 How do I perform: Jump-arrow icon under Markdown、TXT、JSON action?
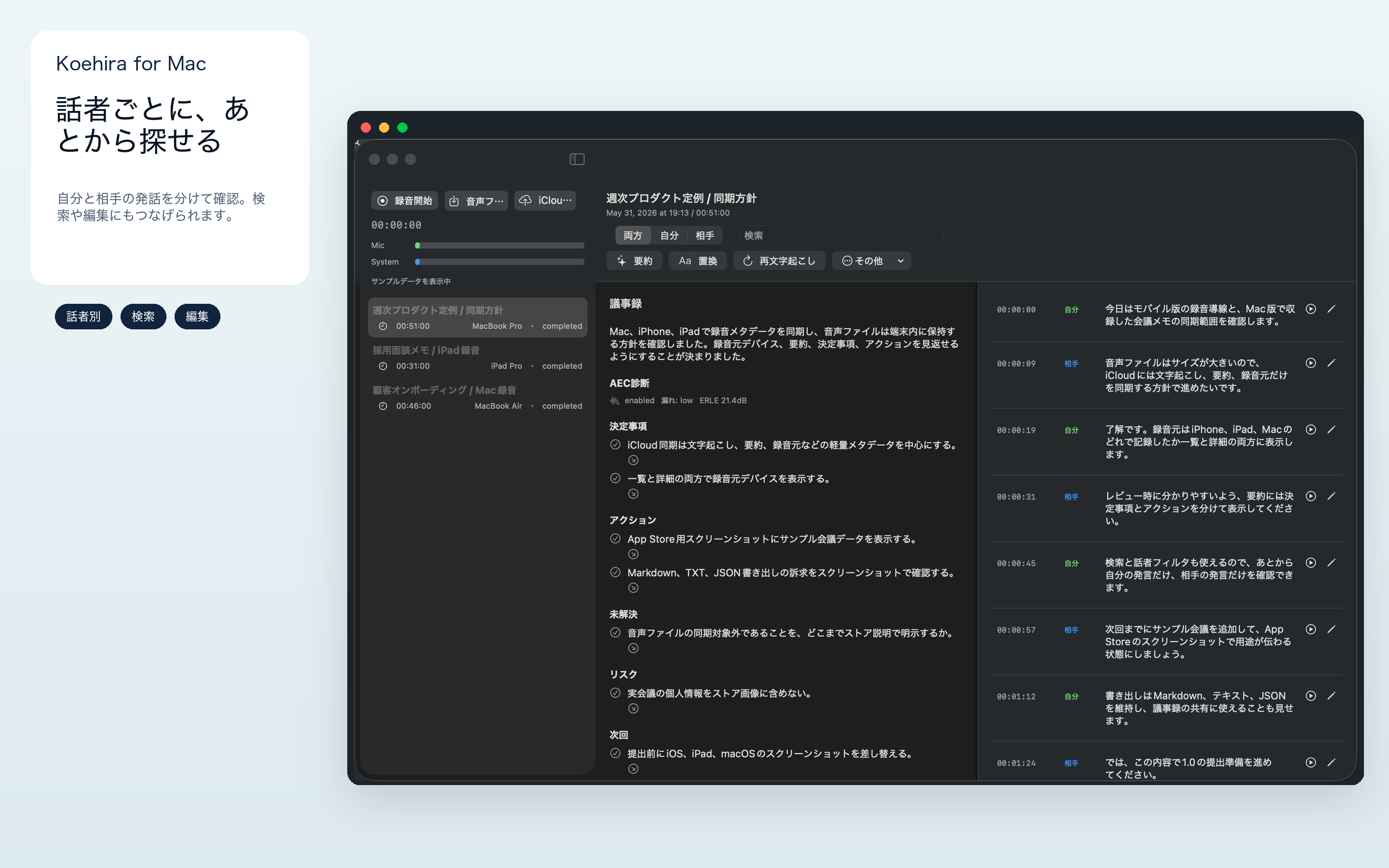[633, 588]
